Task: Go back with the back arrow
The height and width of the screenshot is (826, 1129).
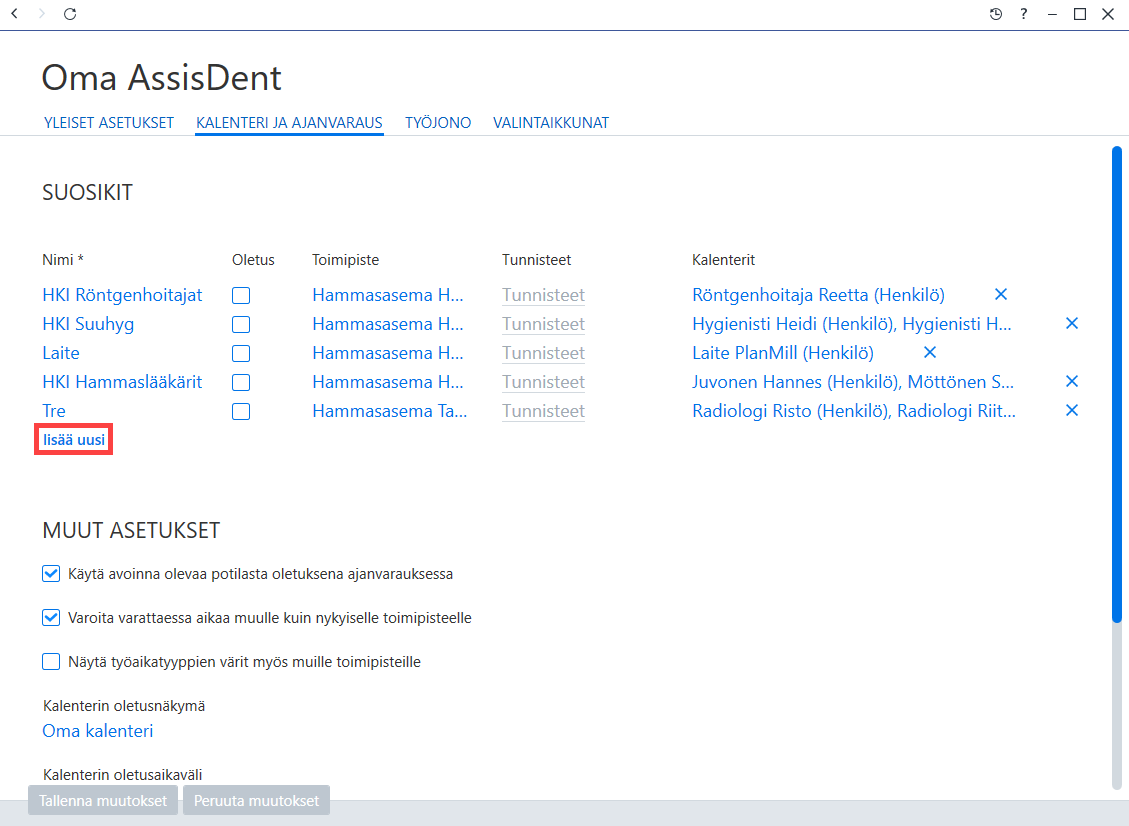Action: [x=14, y=14]
